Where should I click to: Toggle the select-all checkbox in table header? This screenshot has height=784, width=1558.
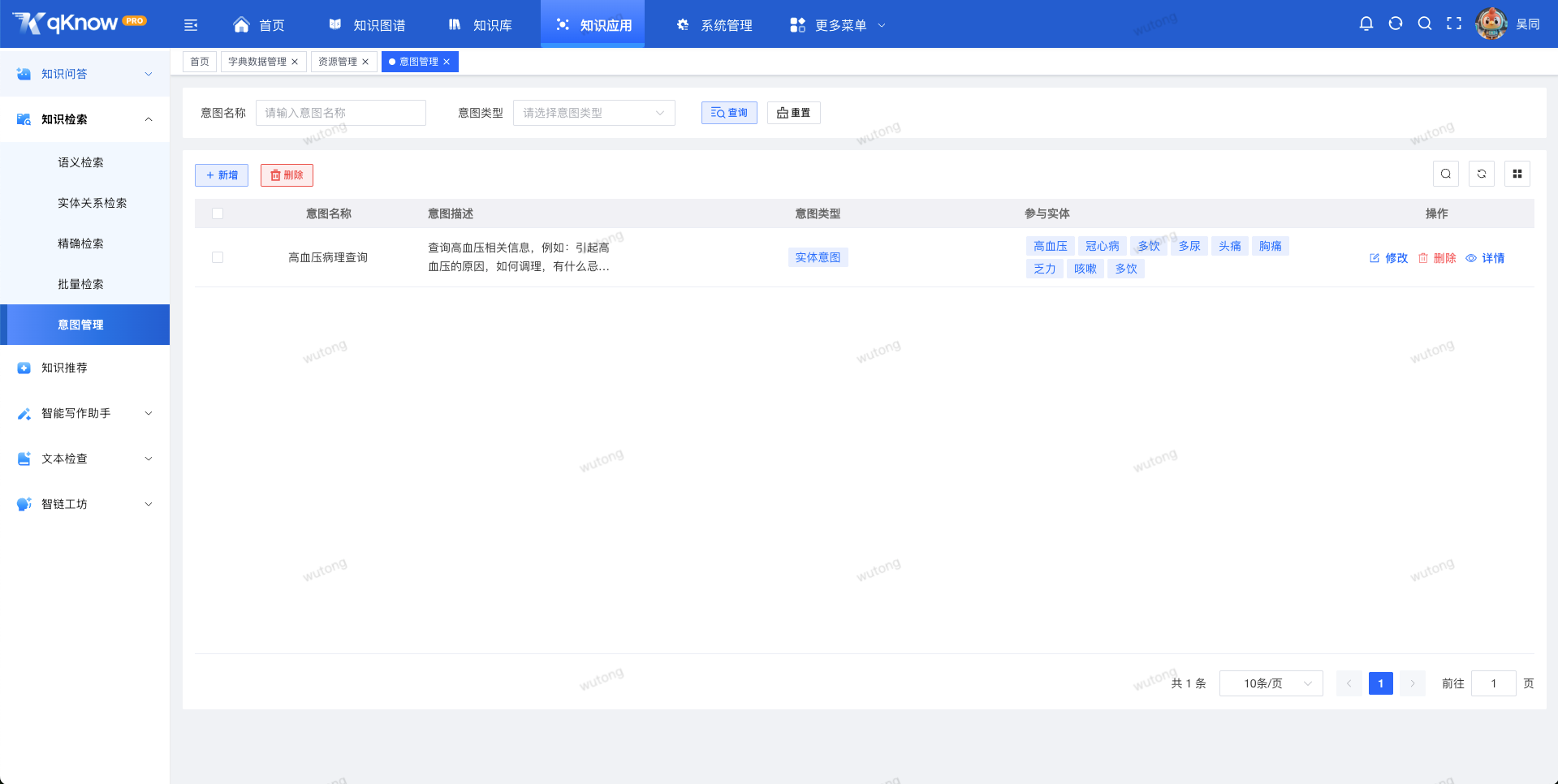click(218, 213)
